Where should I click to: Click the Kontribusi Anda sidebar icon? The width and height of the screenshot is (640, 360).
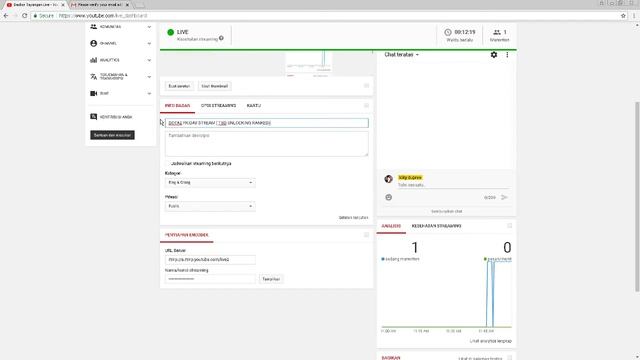(x=93, y=117)
